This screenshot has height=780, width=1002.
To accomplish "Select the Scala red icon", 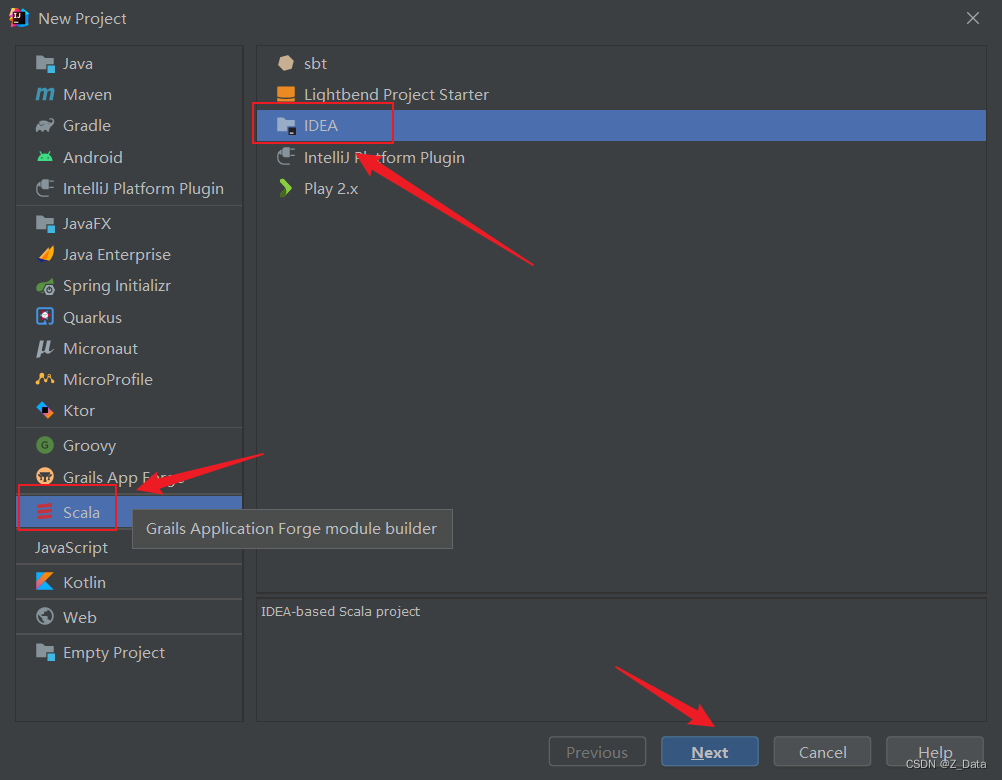I will [x=45, y=512].
